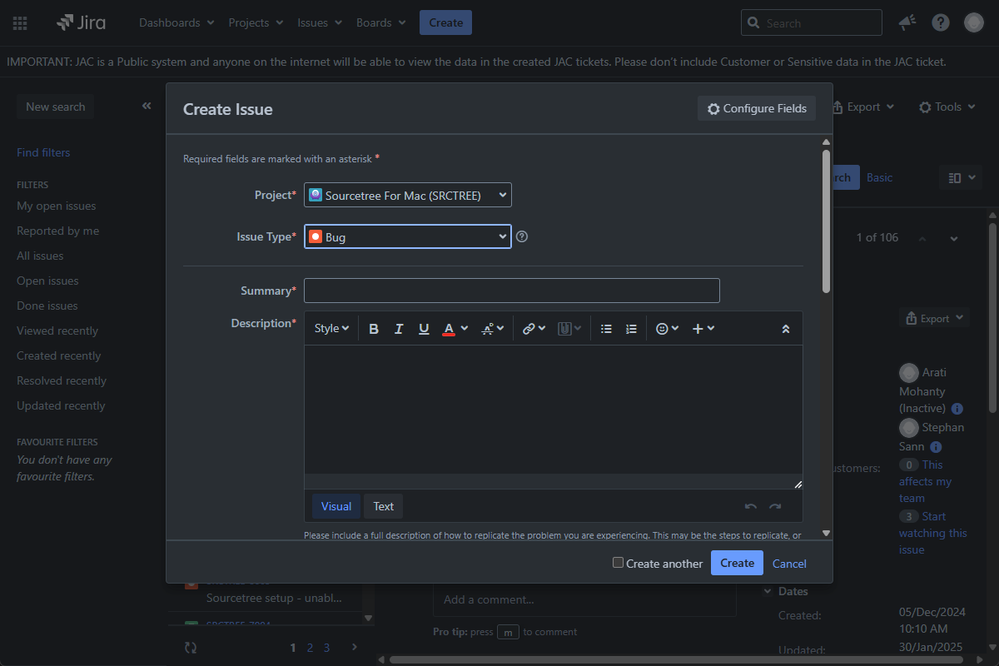Open the feedback megaphone icon
This screenshot has height=666, width=999.
(x=907, y=23)
